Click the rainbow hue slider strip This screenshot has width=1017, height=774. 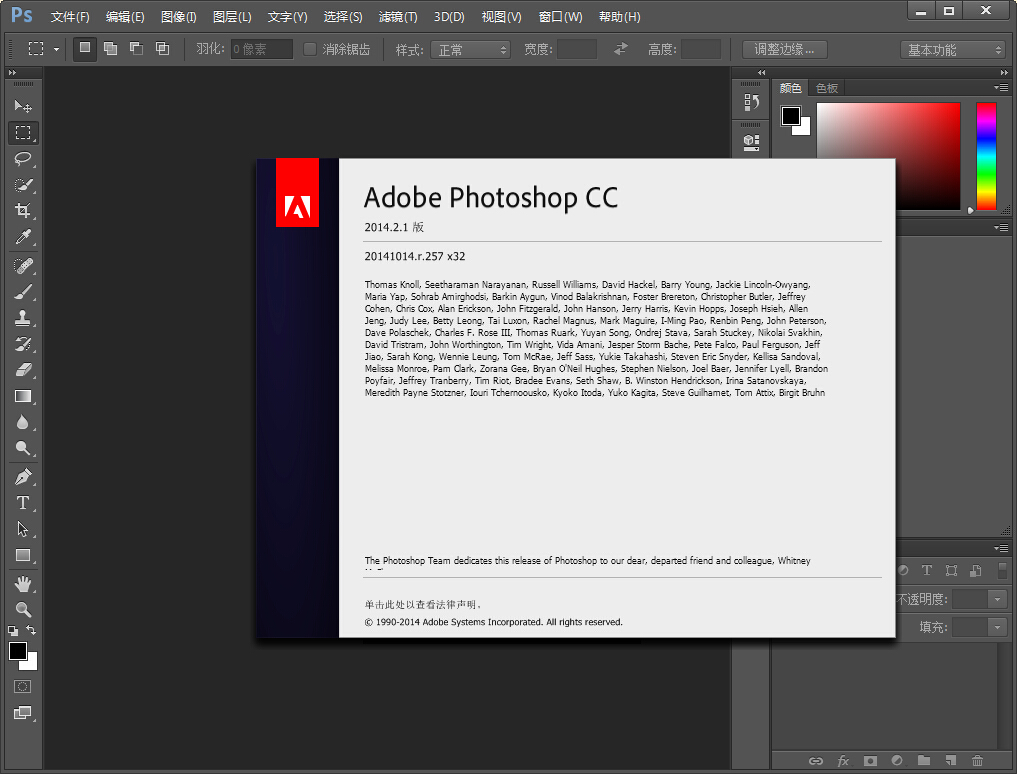(x=986, y=156)
